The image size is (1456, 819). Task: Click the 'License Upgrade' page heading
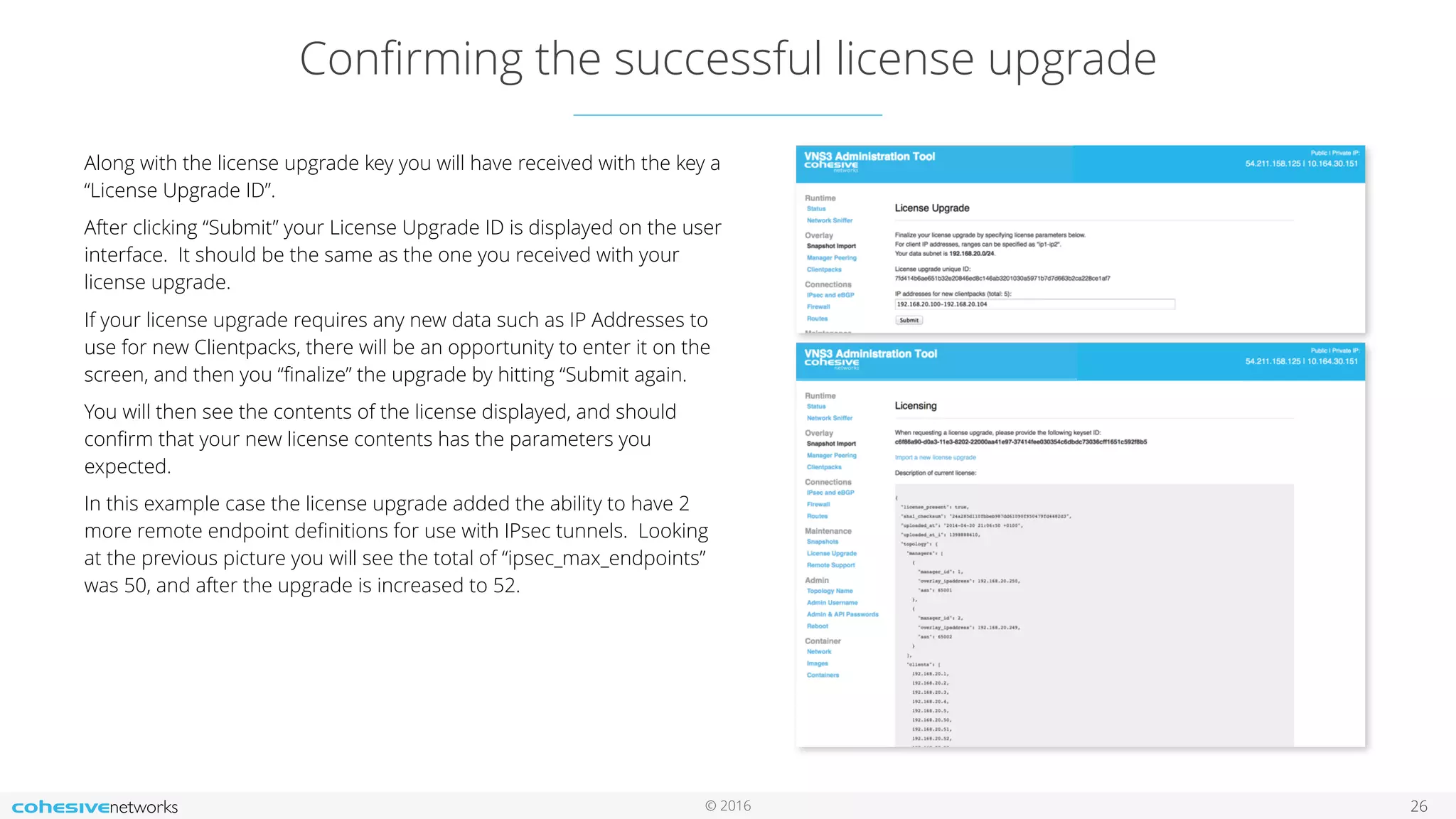(931, 208)
